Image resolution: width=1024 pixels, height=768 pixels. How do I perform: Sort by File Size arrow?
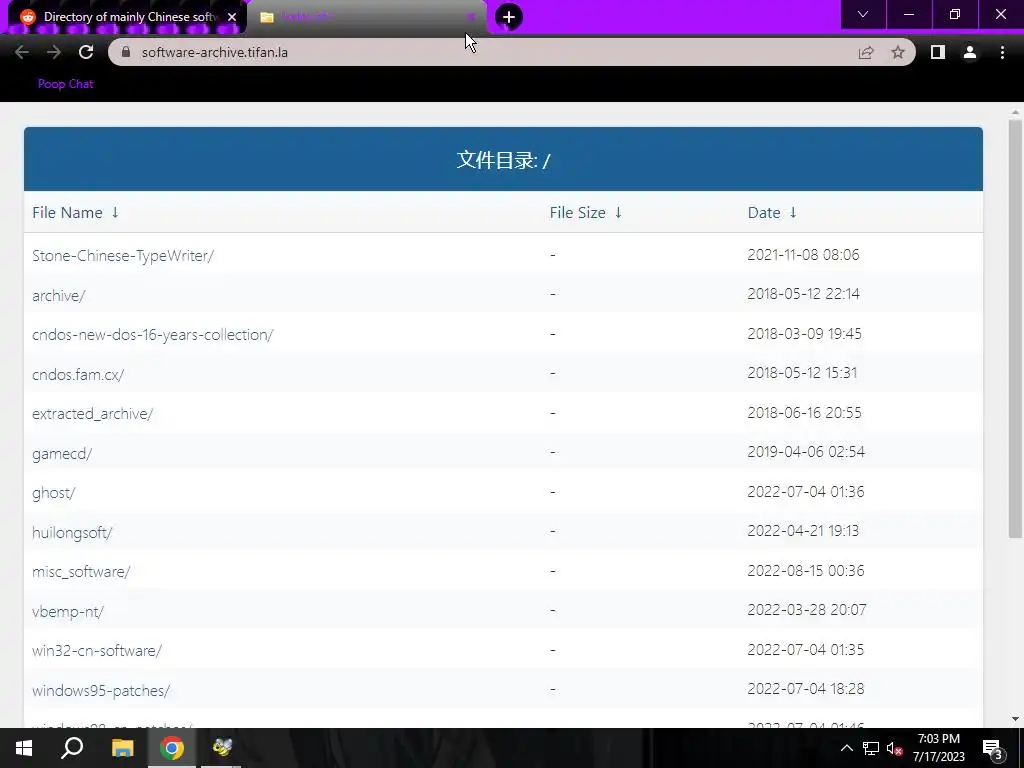pyautogui.click(x=618, y=212)
